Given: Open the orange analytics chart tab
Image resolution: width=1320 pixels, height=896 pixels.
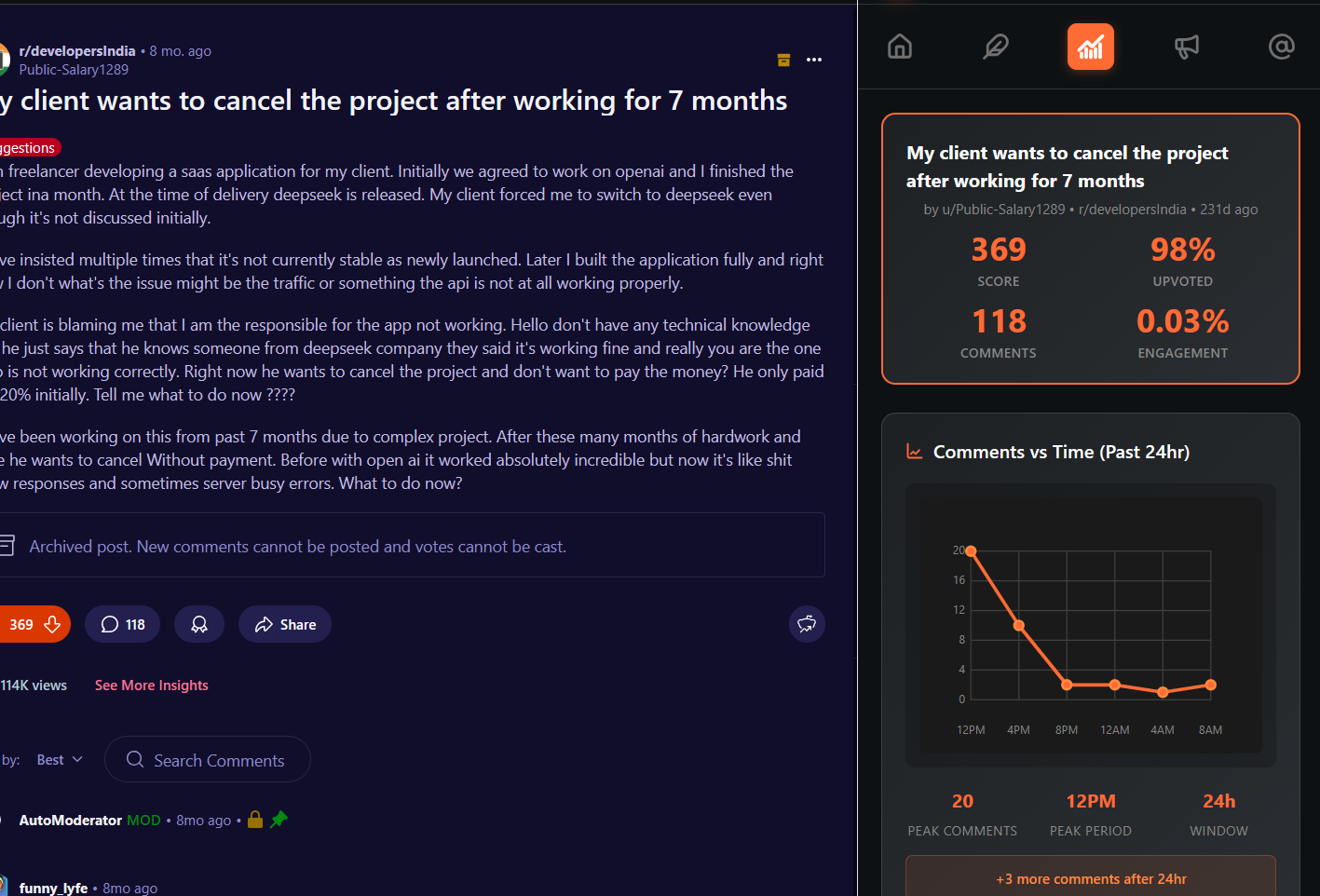Looking at the screenshot, I should click(1091, 47).
